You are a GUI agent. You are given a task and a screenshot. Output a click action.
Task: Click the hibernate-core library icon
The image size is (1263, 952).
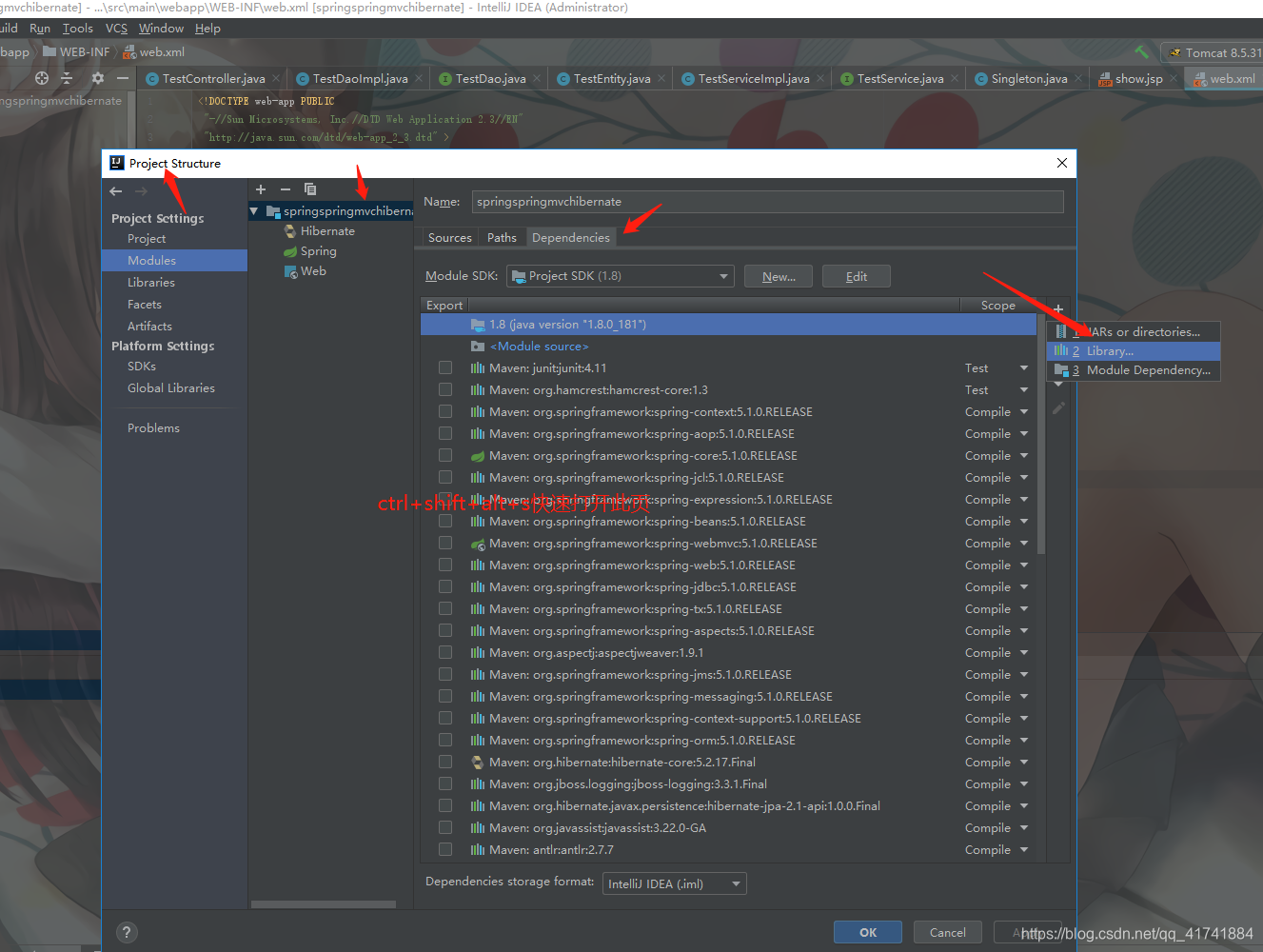(478, 763)
